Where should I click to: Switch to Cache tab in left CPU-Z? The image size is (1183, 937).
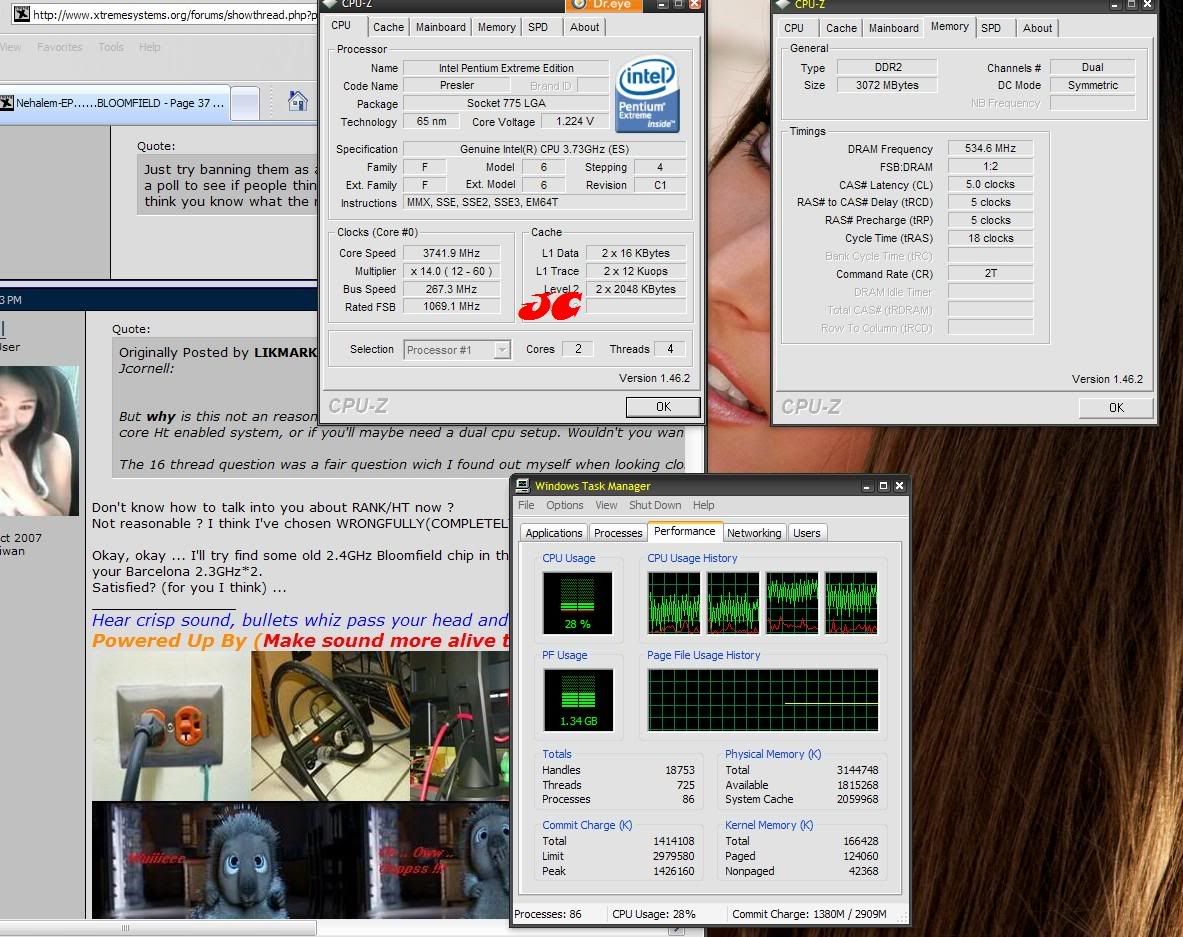click(388, 27)
